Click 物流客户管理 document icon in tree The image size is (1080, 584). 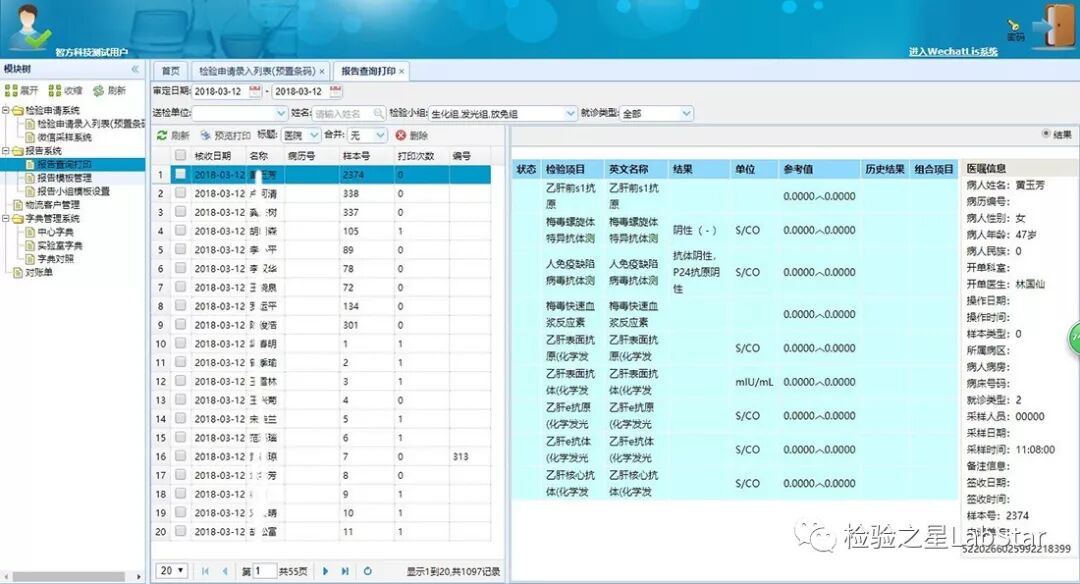click(19, 205)
